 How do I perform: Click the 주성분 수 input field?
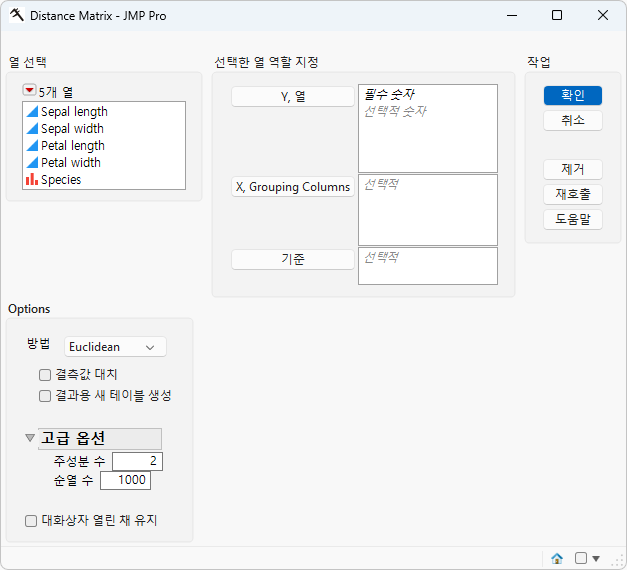(137, 461)
